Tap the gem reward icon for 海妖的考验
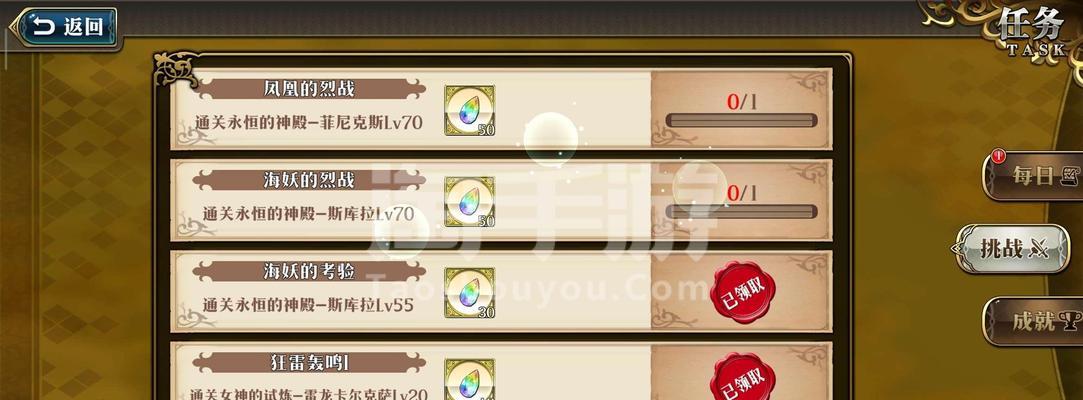 [469, 293]
